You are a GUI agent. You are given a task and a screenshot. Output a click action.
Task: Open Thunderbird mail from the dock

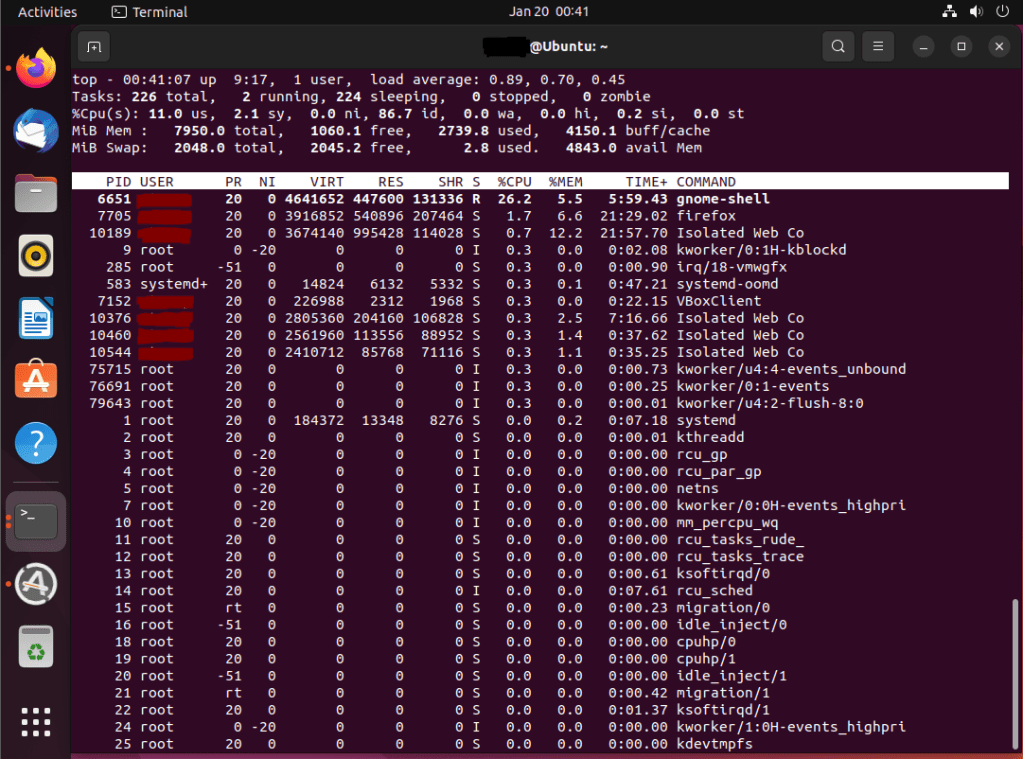pyautogui.click(x=36, y=131)
